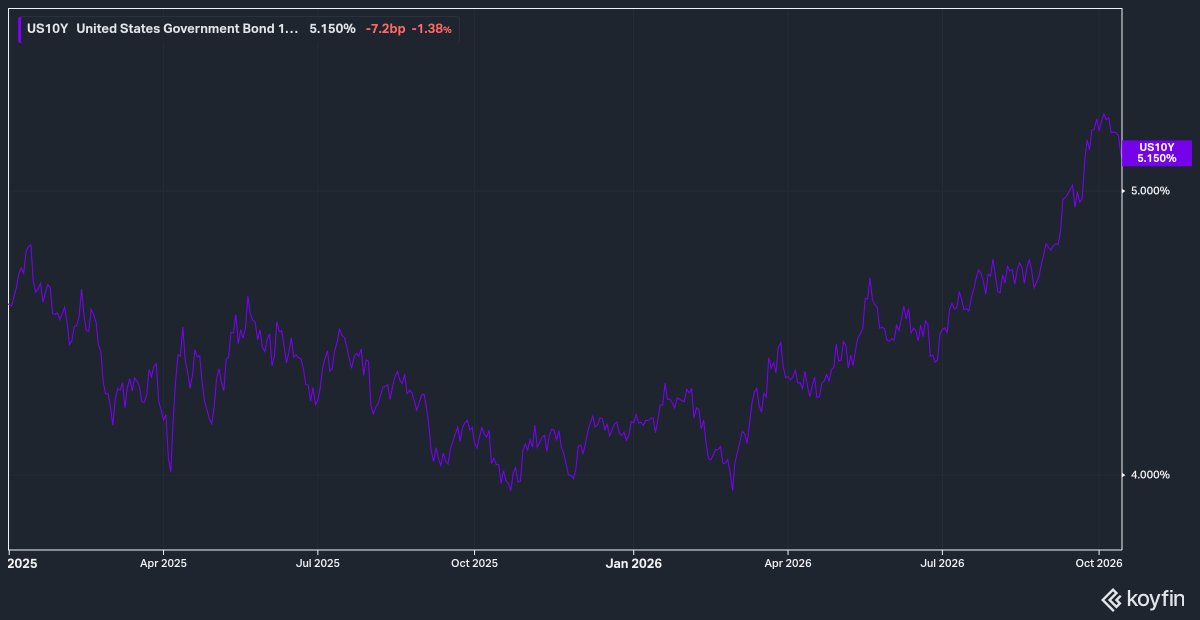Click the purple series color bar in legend
The width and height of the screenshot is (1200, 620).
20,29
